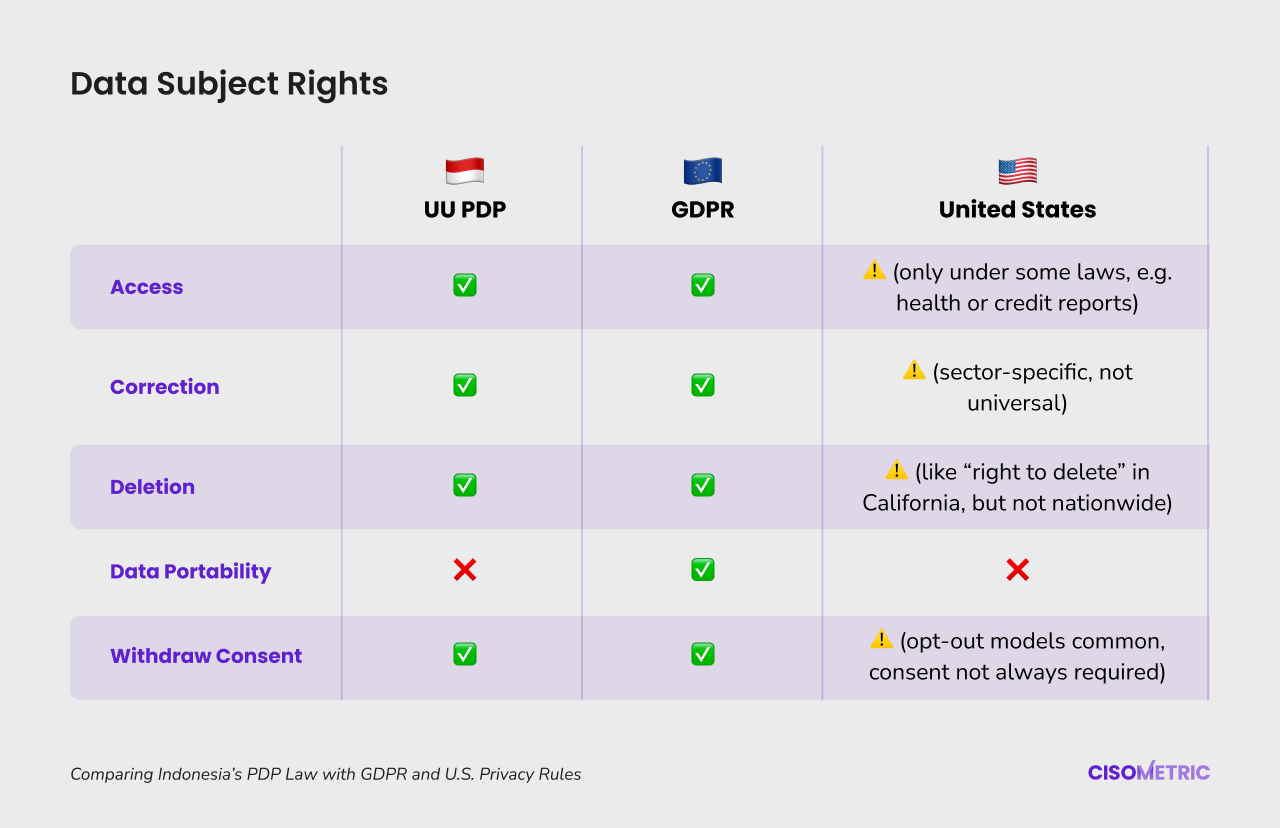Click the GDPR Correction green checkmark
This screenshot has height=828, width=1280.
pos(702,385)
